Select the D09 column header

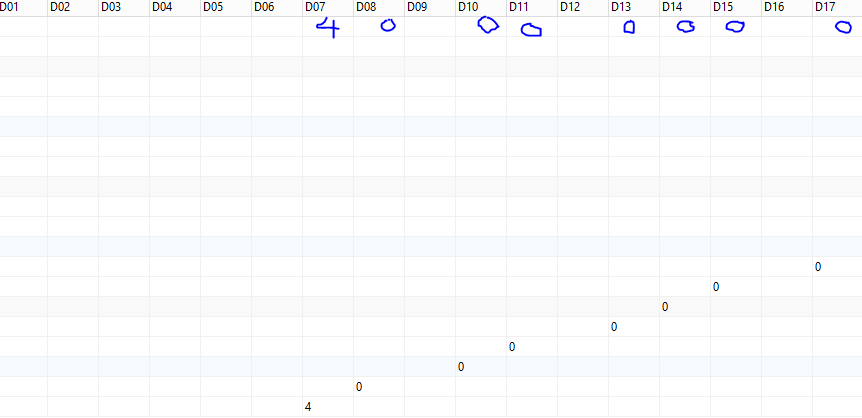tap(430, 8)
